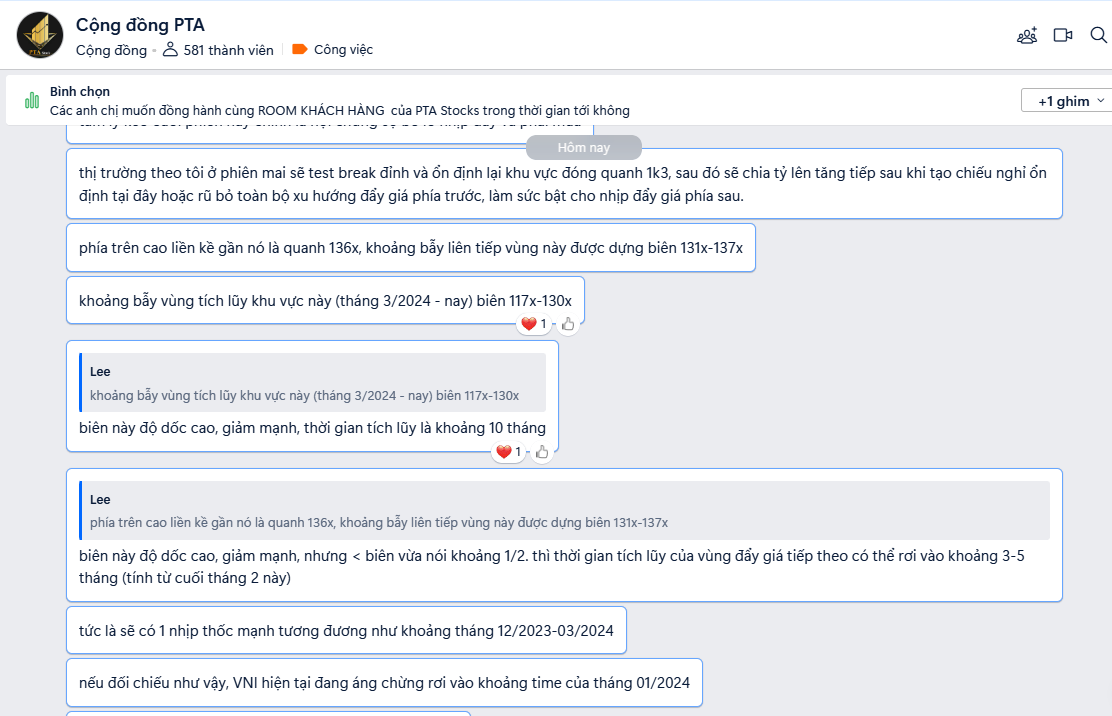
Task: Click the Hôm nay date separator
Action: point(584,147)
